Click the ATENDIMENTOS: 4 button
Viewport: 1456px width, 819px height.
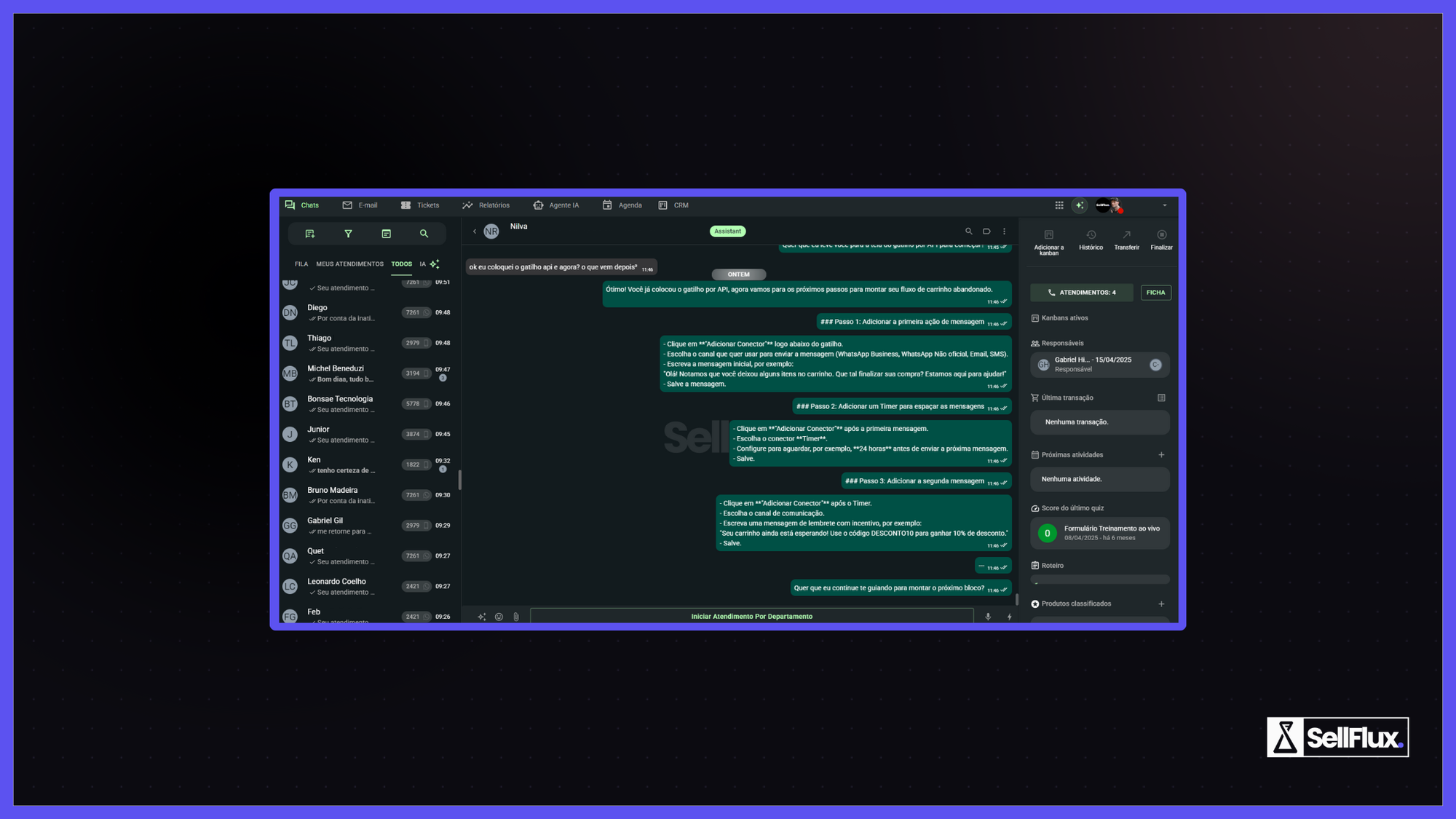click(1081, 292)
